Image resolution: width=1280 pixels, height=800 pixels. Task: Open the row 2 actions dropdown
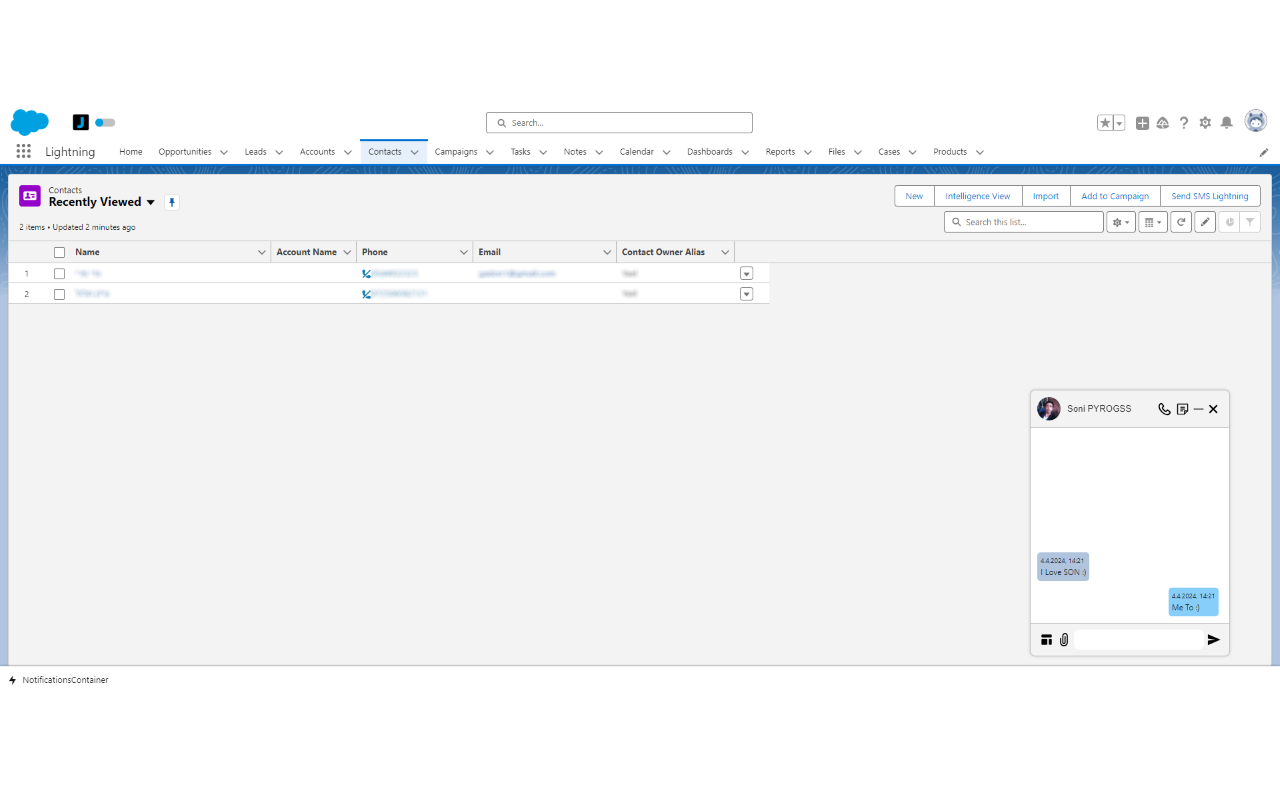(x=746, y=294)
